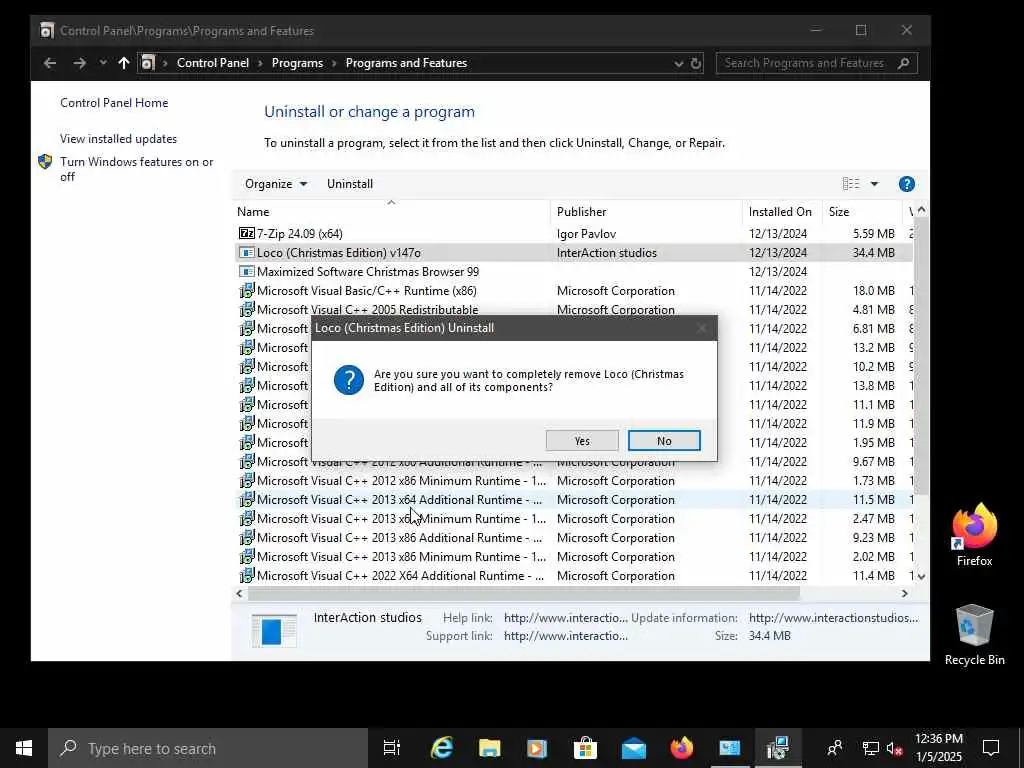Open the Support link URL in details pane
Image resolution: width=1024 pixels, height=768 pixels.
pos(566,636)
